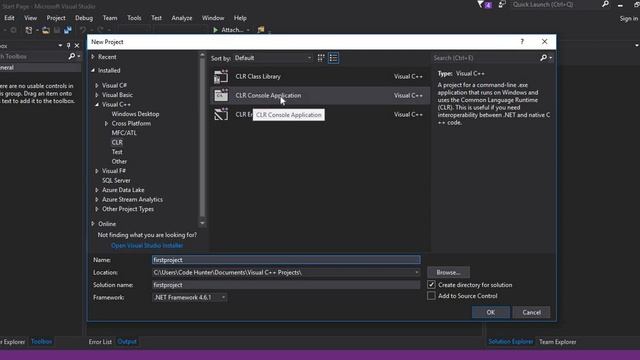Collapse the Visual C++ node

[x=97, y=104]
